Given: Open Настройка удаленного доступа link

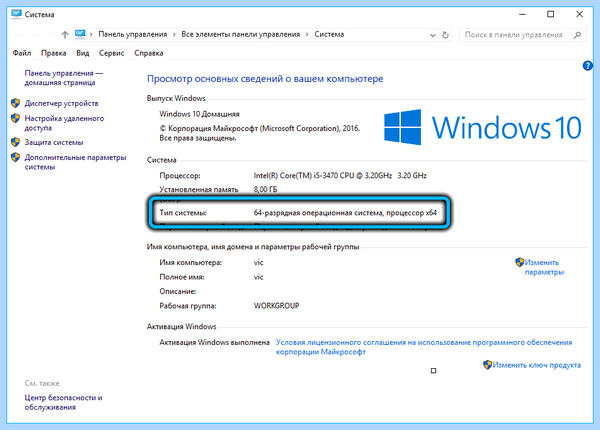Looking at the screenshot, I should (x=64, y=123).
